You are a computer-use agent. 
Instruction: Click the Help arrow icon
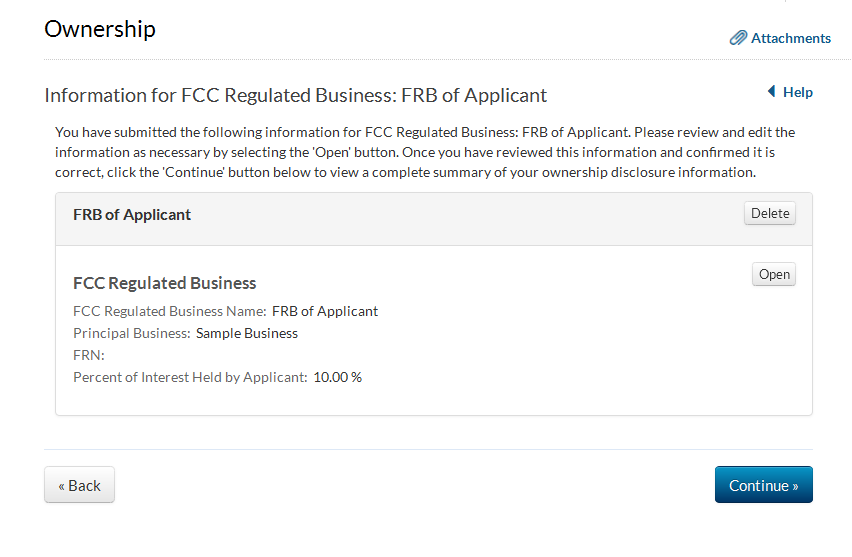771,92
